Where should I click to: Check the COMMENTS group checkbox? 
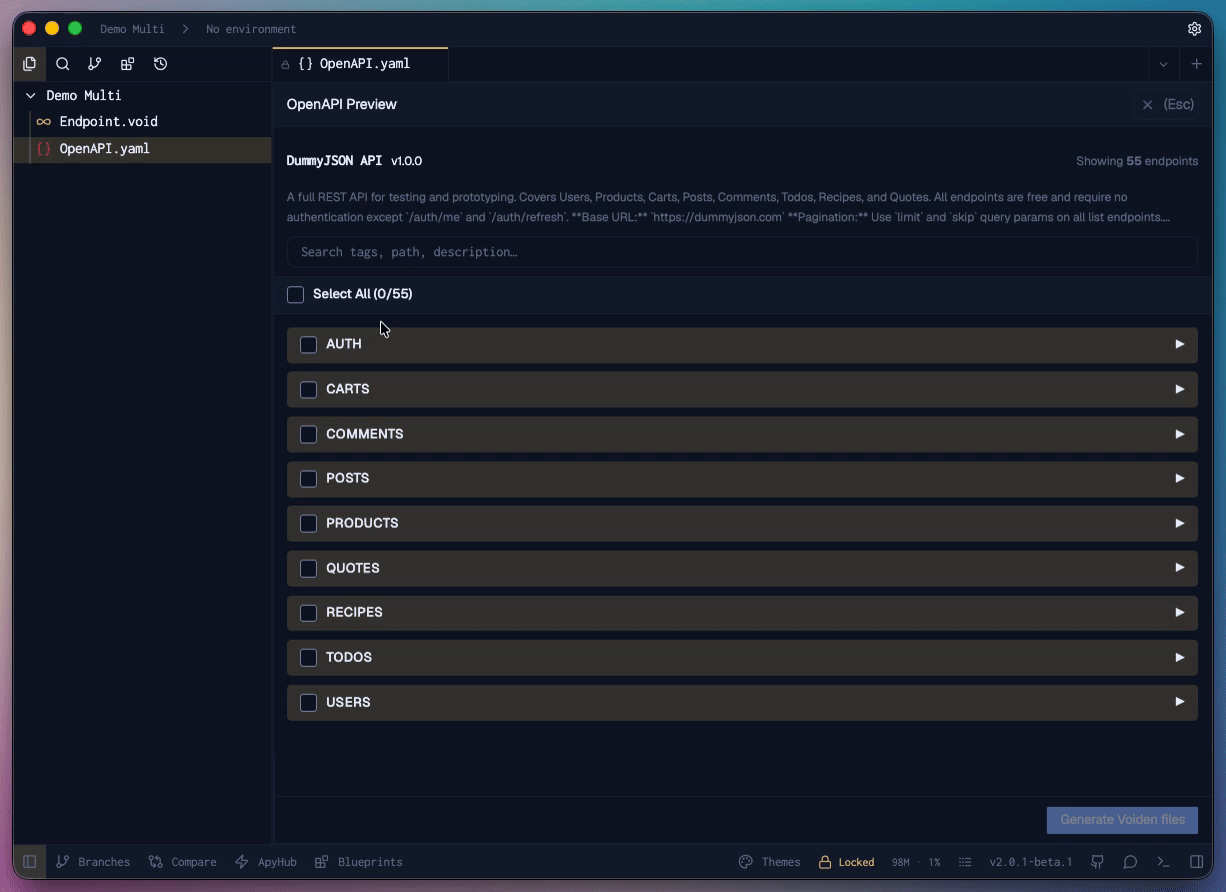pos(308,434)
